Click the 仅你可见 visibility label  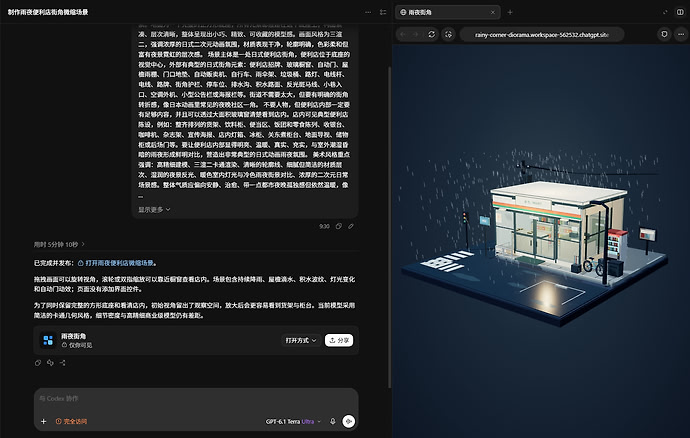77,345
